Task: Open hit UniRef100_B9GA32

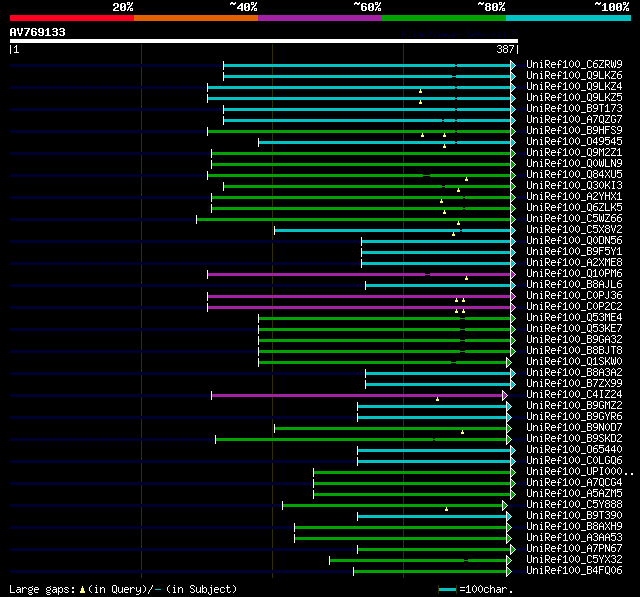Action: coord(574,340)
